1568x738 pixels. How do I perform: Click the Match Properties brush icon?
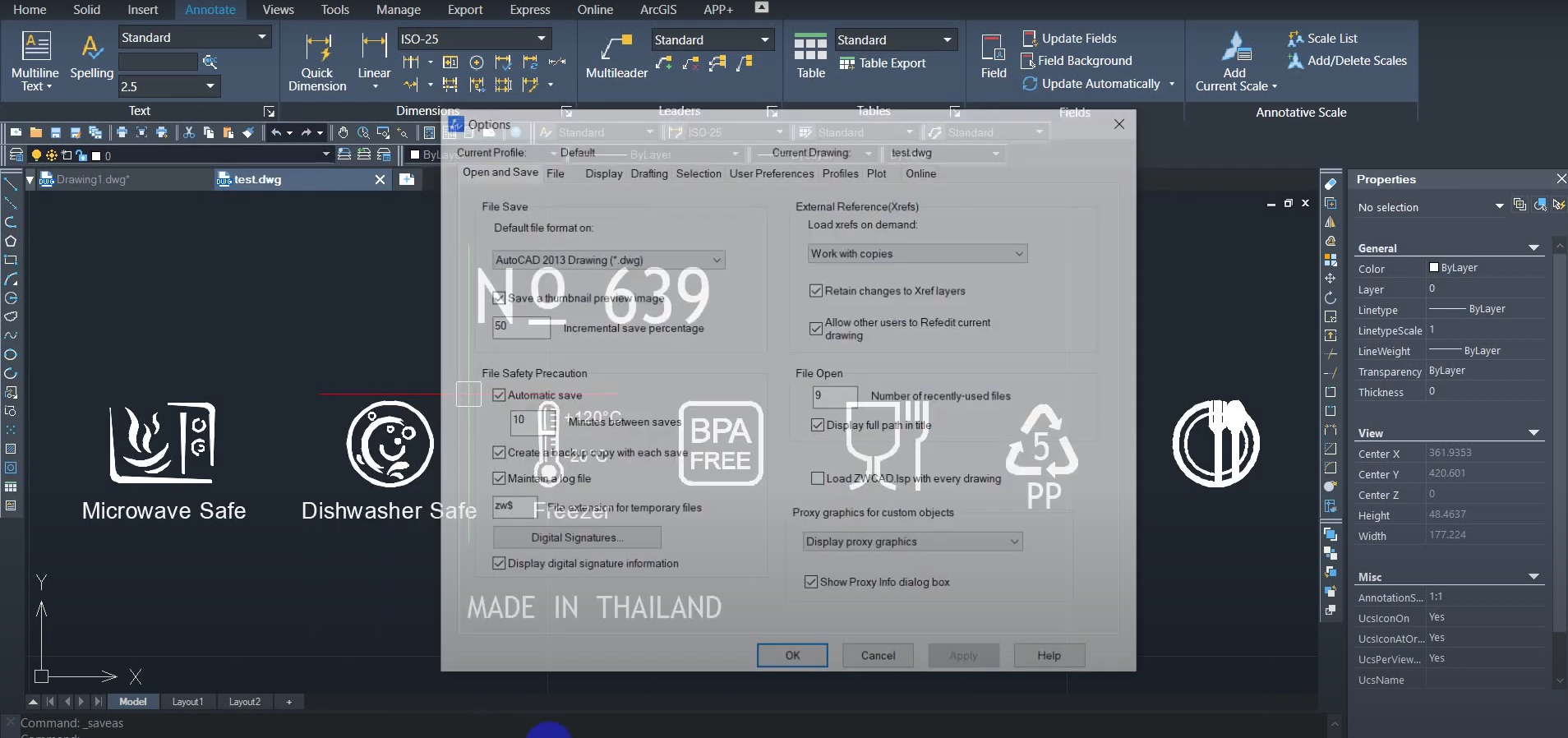click(x=247, y=132)
